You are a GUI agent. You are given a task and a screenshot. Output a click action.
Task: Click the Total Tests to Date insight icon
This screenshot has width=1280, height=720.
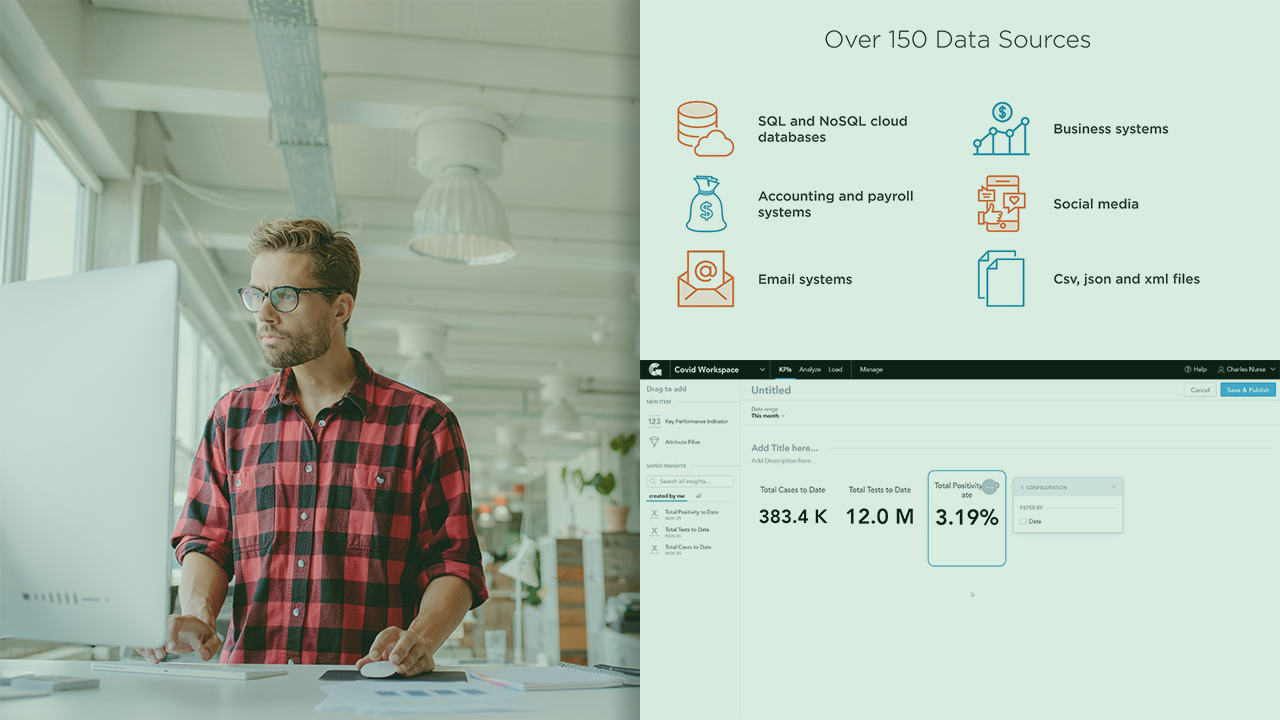tap(654, 532)
